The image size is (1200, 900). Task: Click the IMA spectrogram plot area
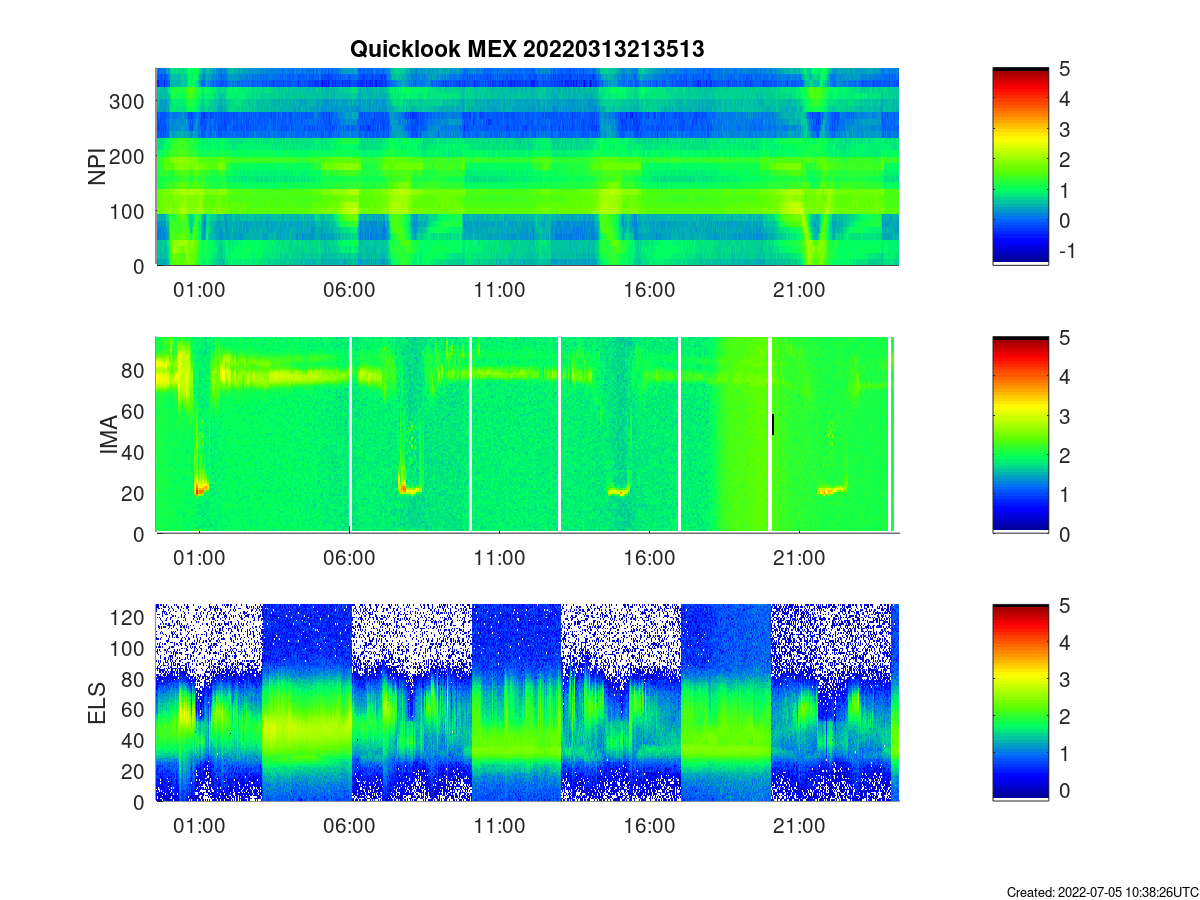(x=527, y=435)
